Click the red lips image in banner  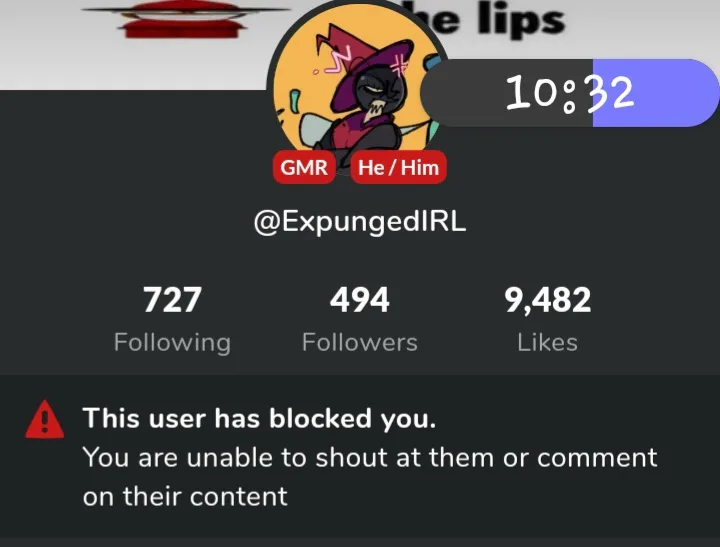[x=184, y=19]
